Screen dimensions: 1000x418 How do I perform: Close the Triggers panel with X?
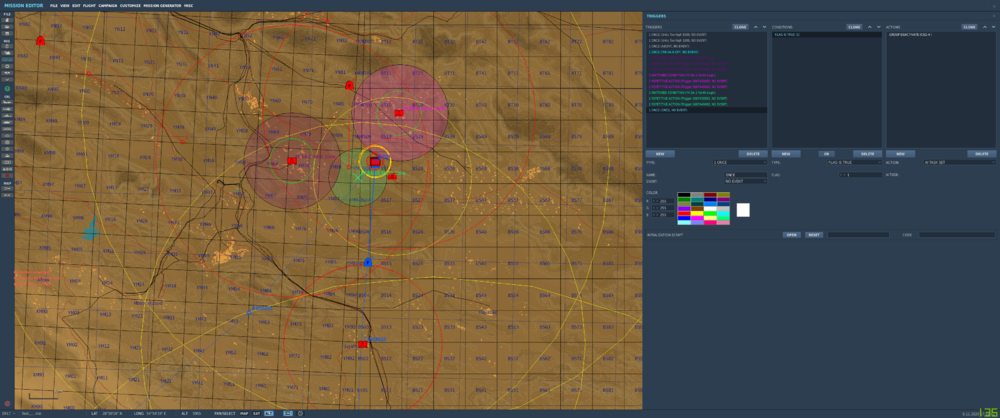pyautogui.click(x=992, y=15)
